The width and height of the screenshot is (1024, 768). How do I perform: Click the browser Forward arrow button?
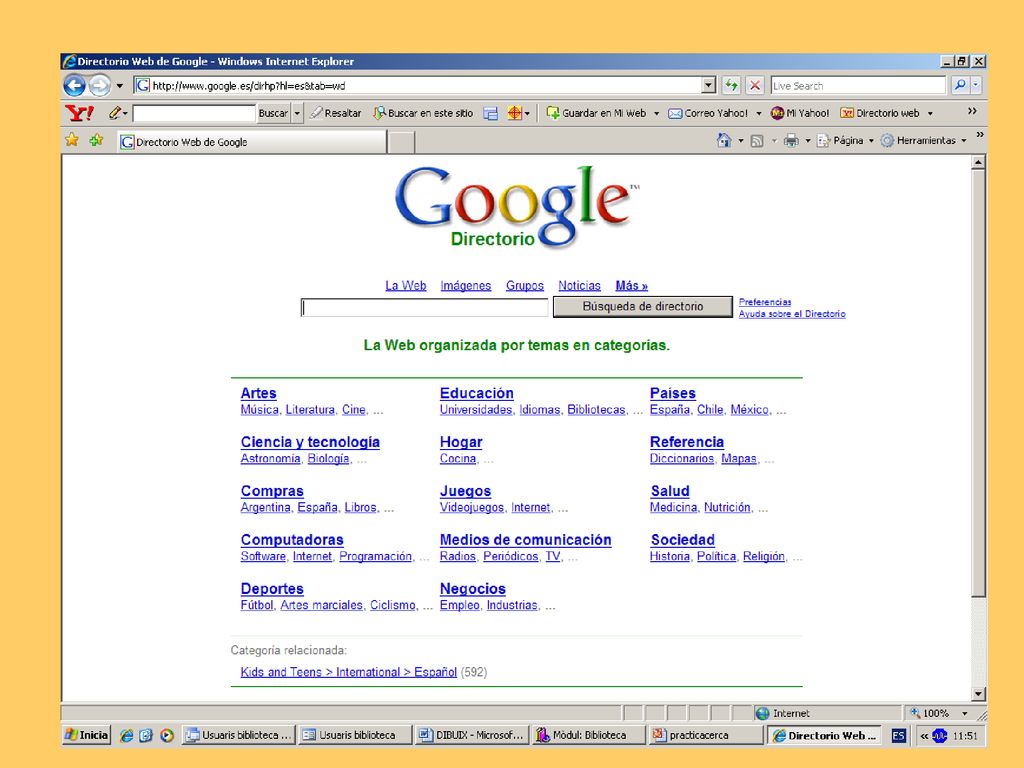[99, 86]
